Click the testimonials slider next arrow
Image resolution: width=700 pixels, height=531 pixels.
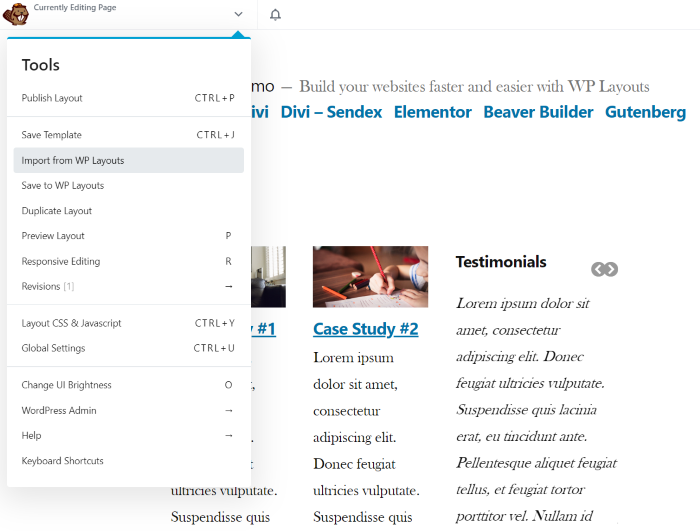point(612,269)
